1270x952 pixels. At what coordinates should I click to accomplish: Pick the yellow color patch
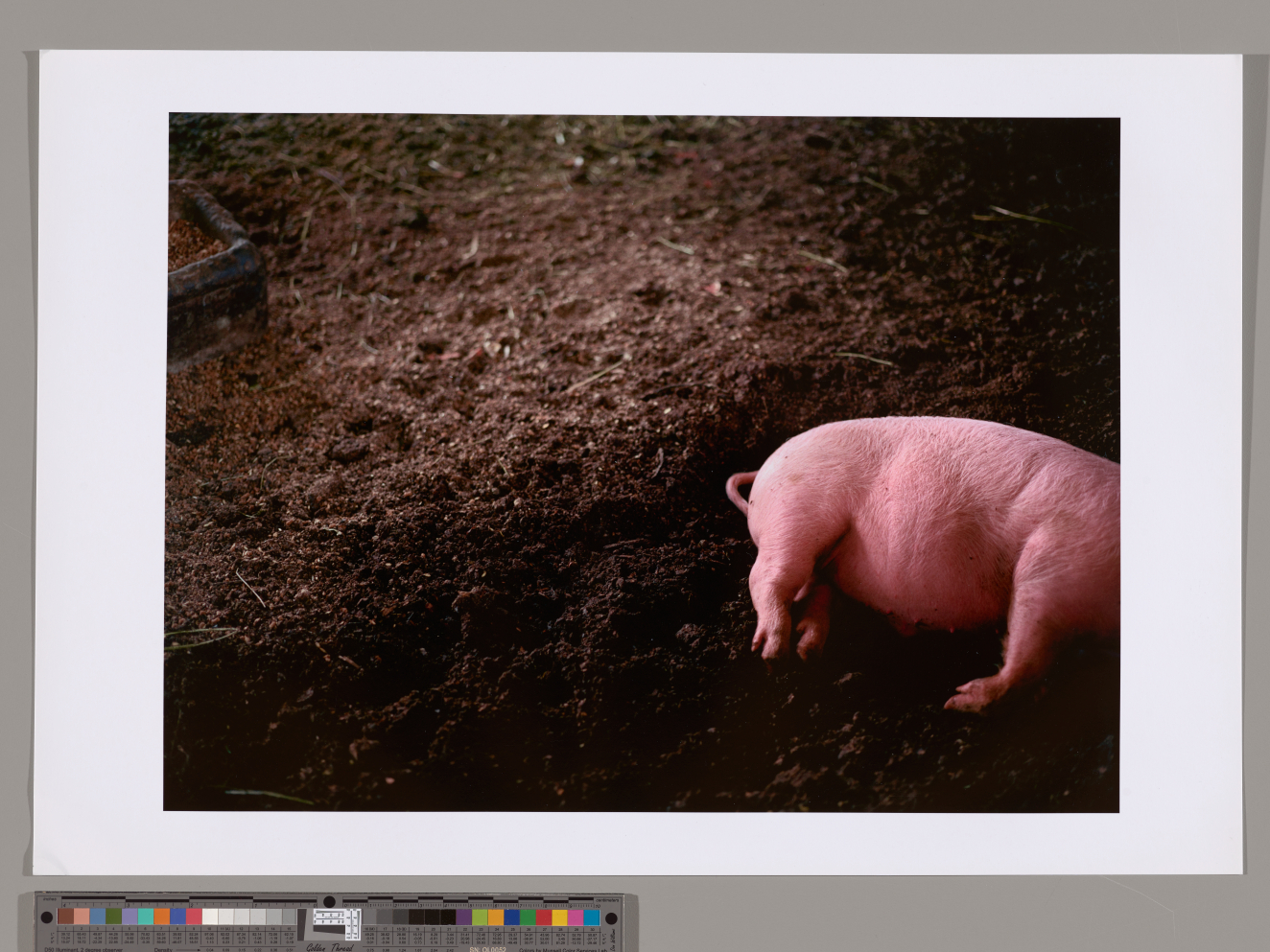(559, 917)
